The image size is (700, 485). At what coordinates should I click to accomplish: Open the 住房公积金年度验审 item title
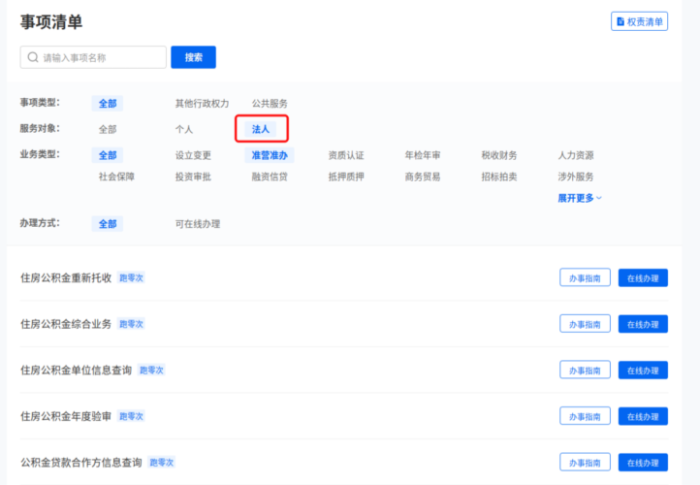pos(66,416)
